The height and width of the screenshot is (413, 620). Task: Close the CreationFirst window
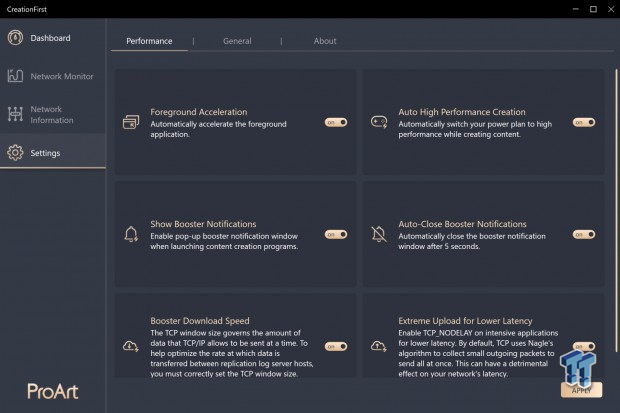(611, 9)
